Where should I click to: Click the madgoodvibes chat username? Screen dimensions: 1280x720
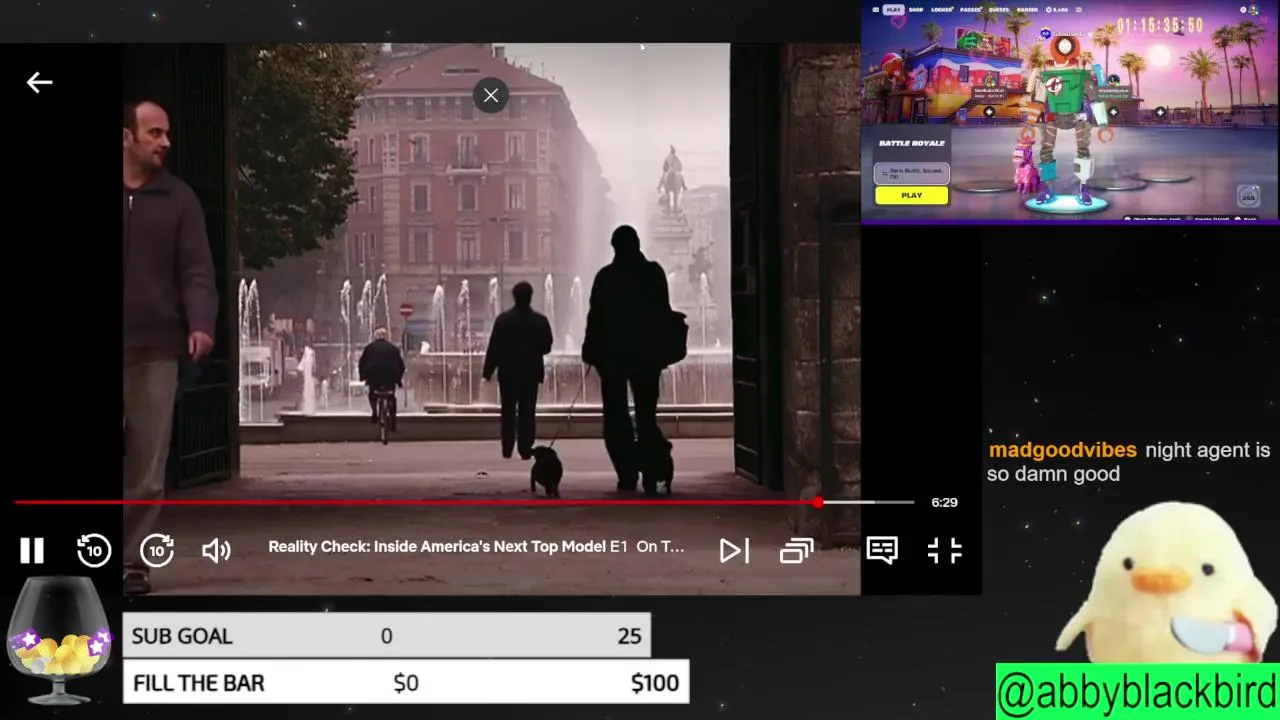(x=1062, y=450)
